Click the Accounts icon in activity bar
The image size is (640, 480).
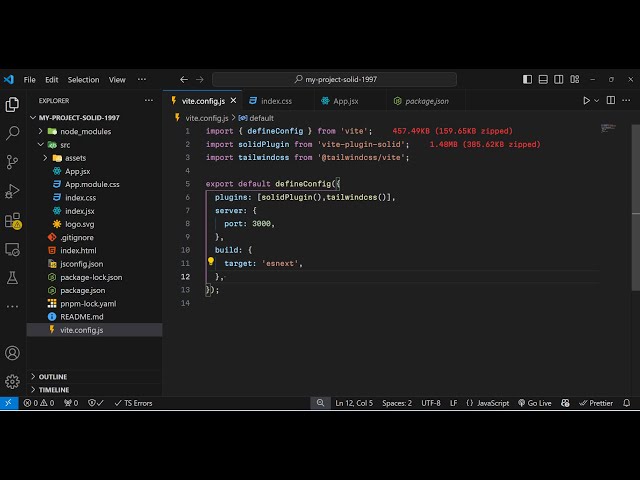click(12, 353)
